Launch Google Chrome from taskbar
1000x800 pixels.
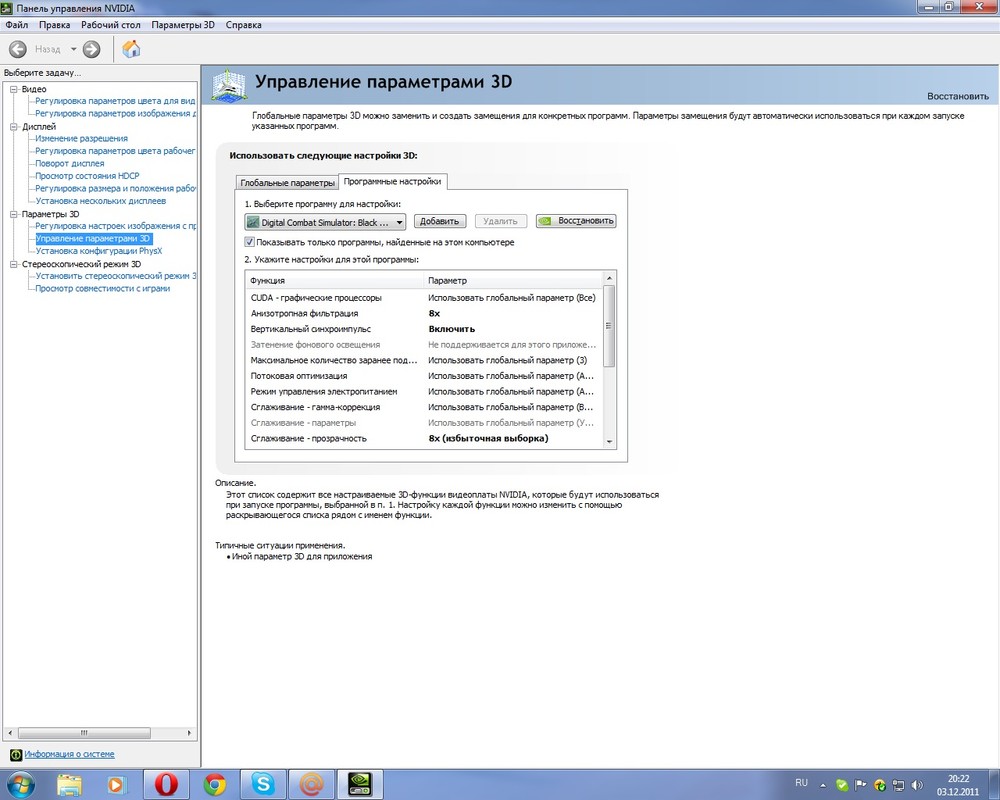click(x=215, y=785)
